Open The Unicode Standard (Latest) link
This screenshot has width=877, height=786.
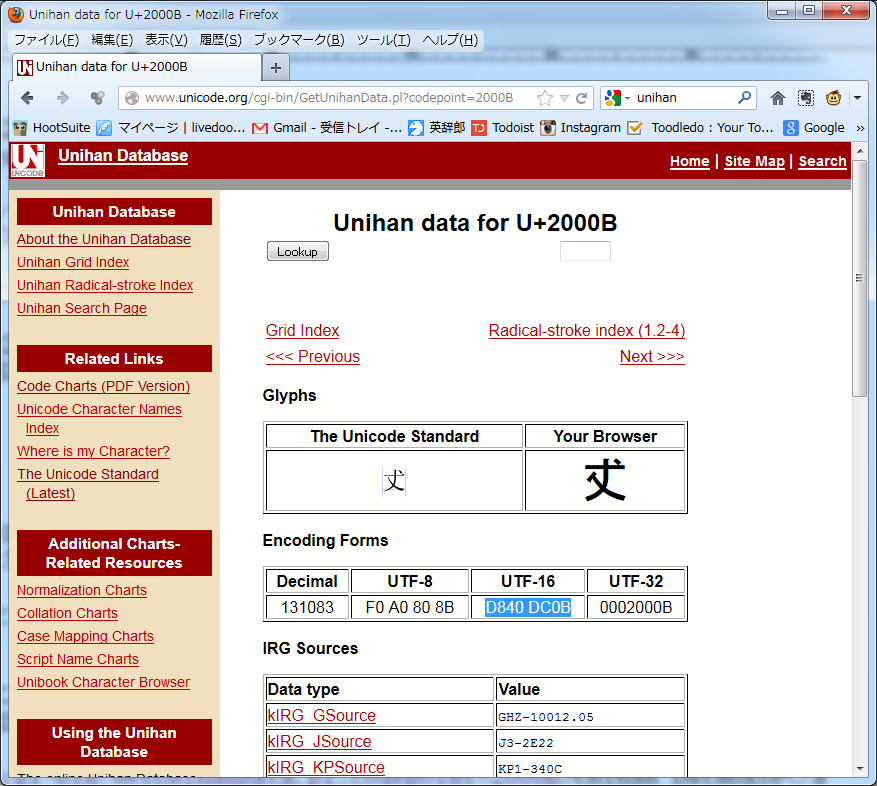(88, 483)
